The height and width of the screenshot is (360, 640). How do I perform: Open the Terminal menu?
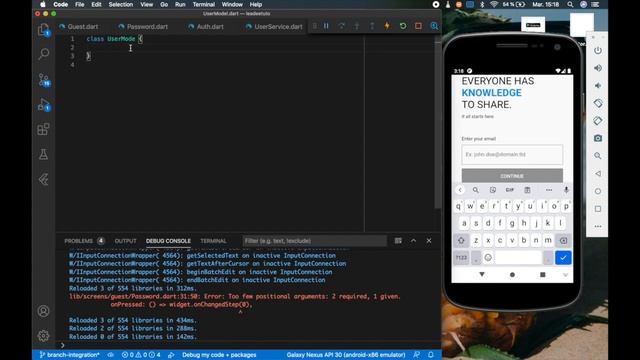point(204,4)
